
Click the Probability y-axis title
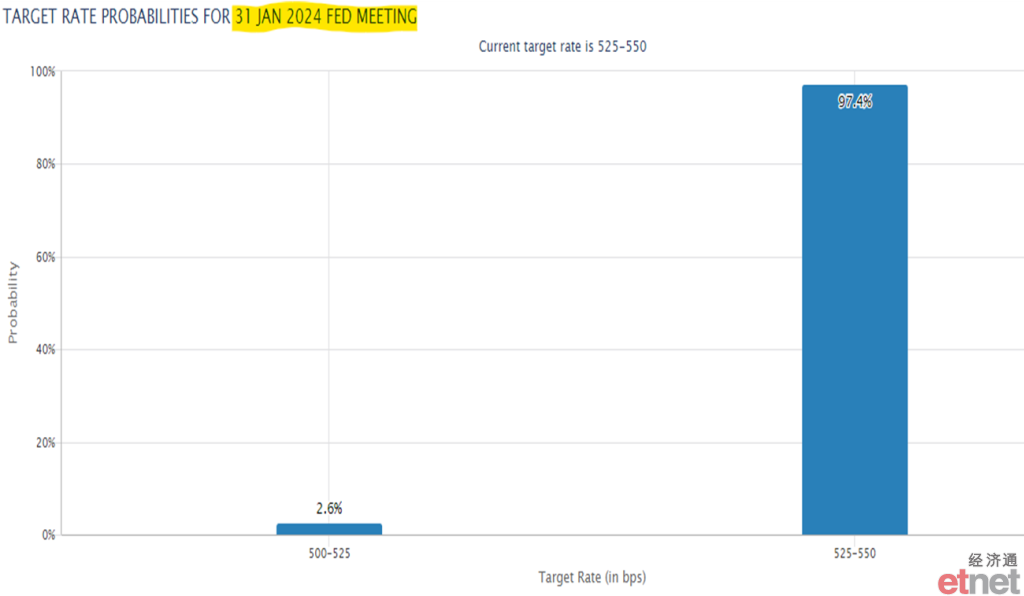coord(13,302)
